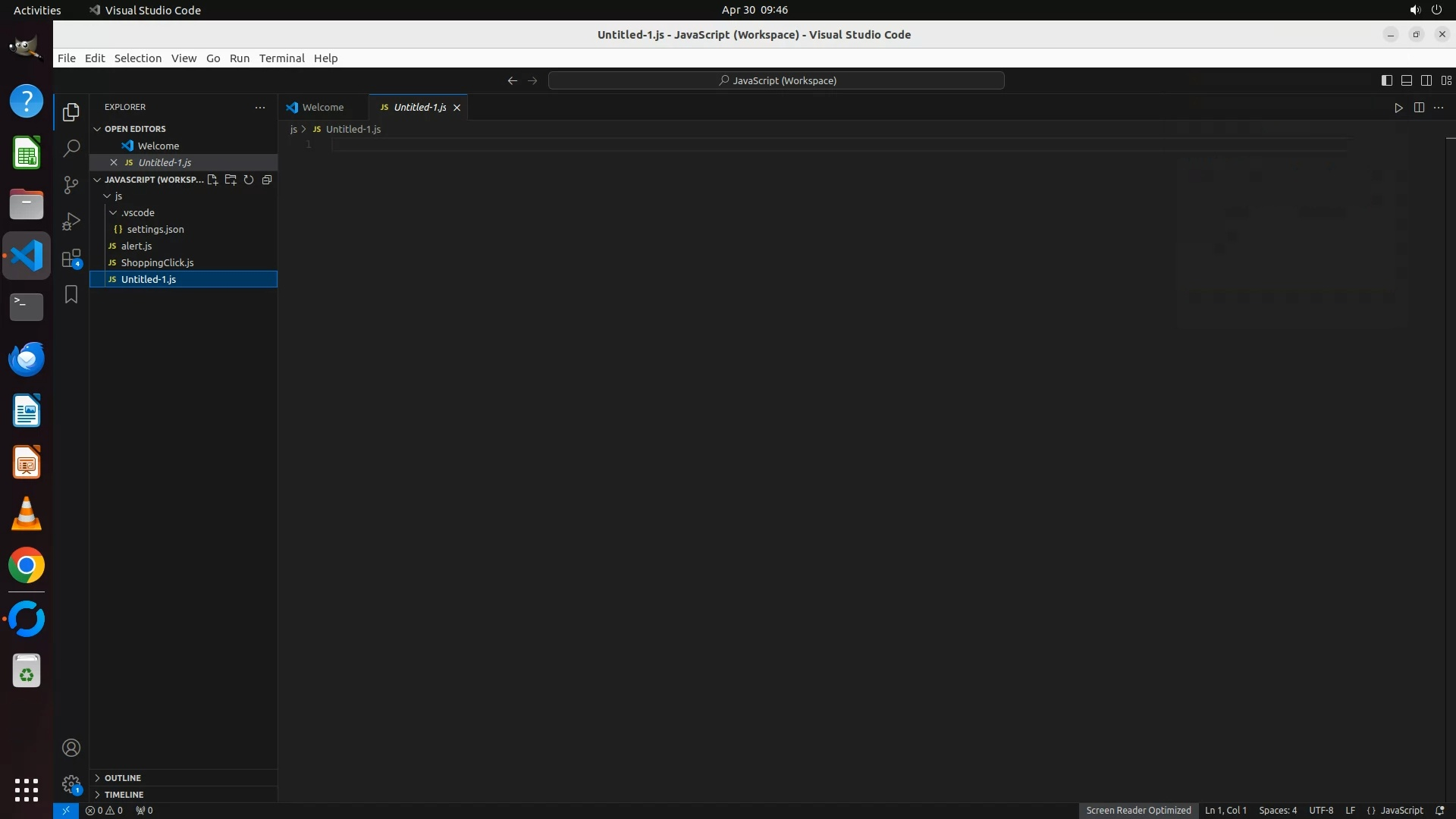This screenshot has width=1456, height=819.
Task: Open Run and Debug view
Action: (x=71, y=221)
